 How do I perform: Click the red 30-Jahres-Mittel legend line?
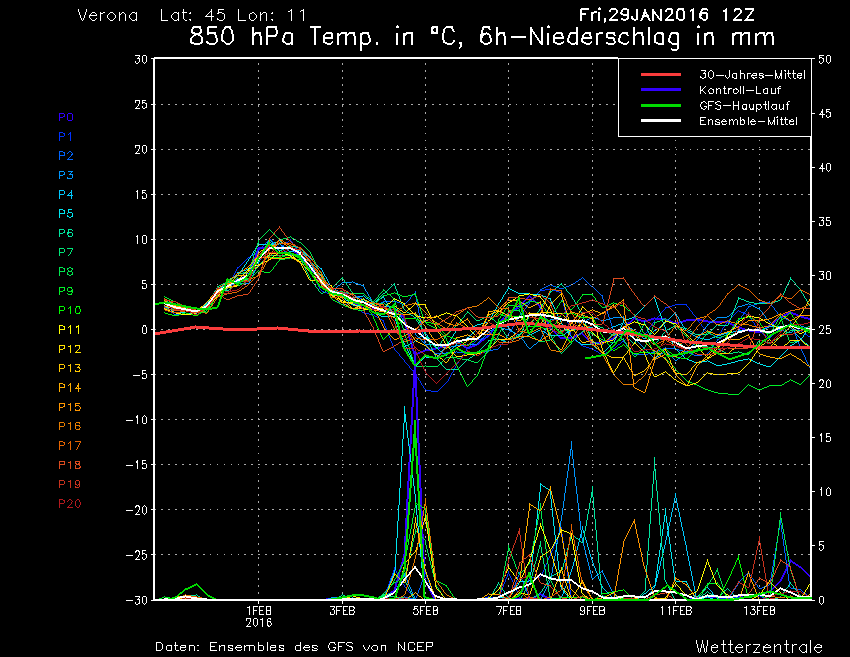tap(661, 75)
